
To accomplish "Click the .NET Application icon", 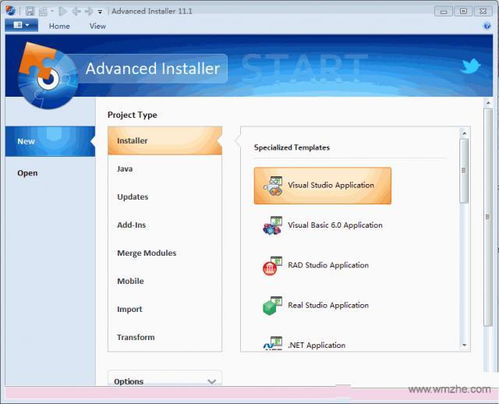I will pos(273,343).
